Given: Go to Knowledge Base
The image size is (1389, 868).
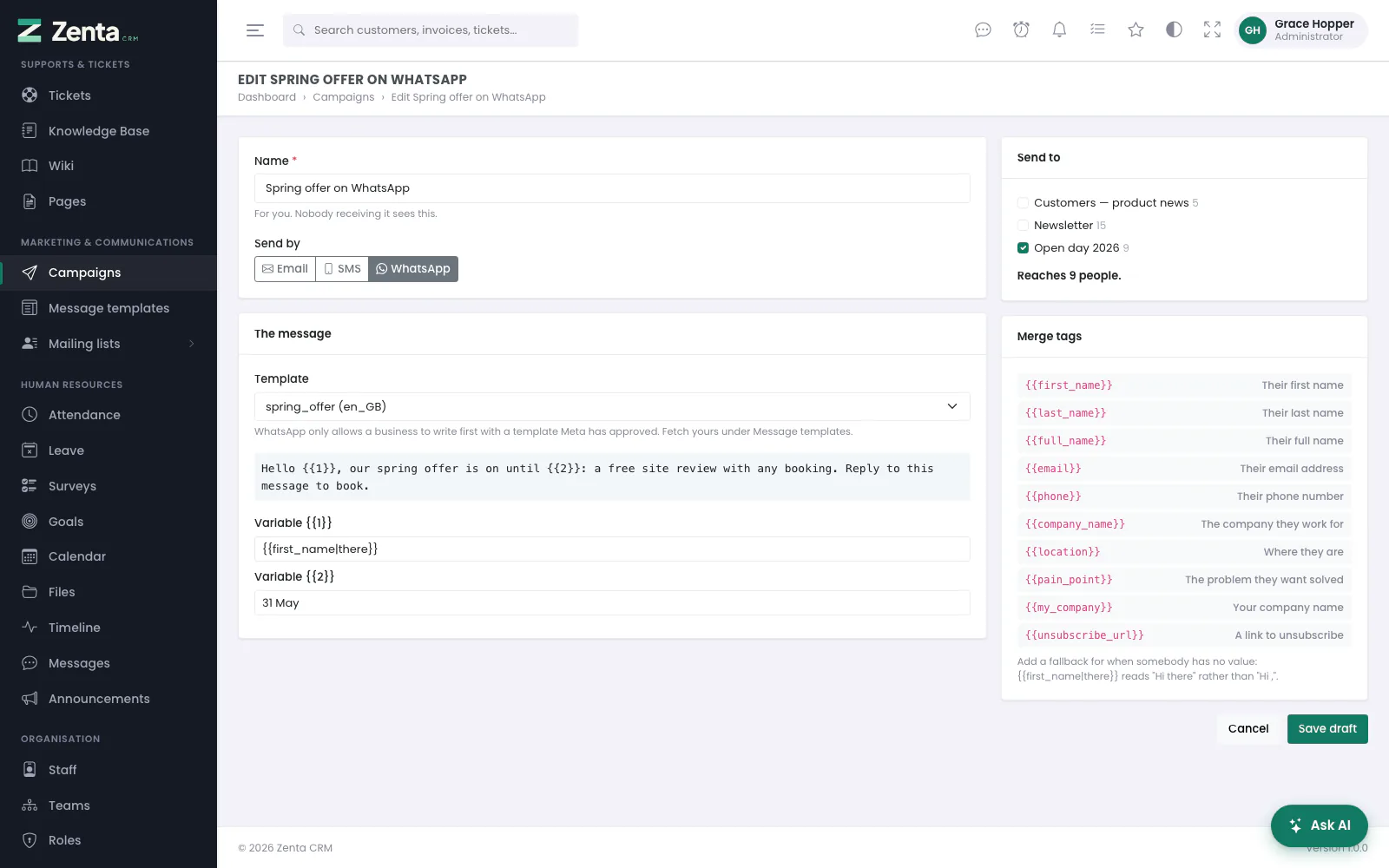Looking at the screenshot, I should click(x=109, y=131).
